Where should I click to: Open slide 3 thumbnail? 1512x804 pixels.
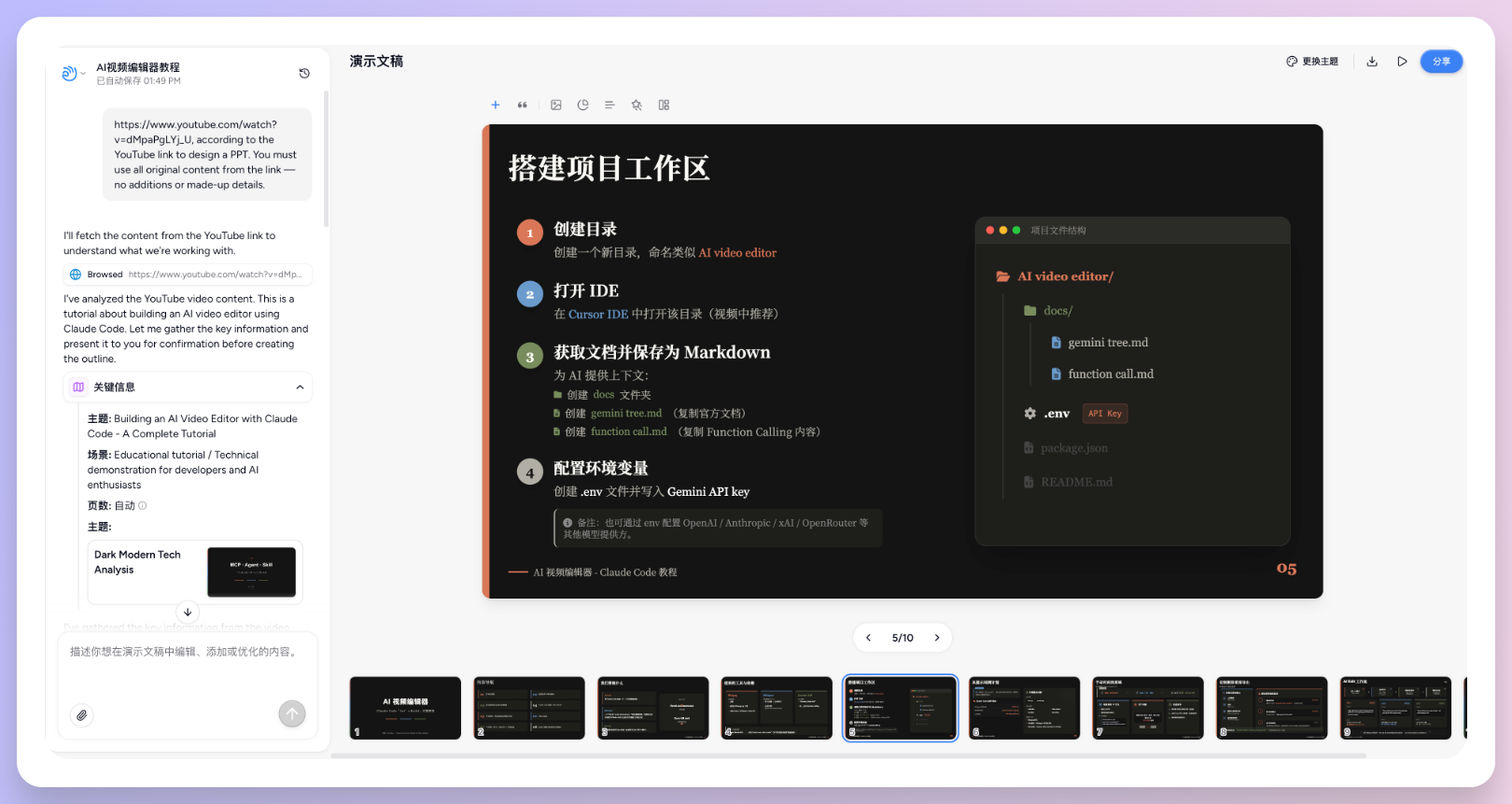[x=653, y=708]
